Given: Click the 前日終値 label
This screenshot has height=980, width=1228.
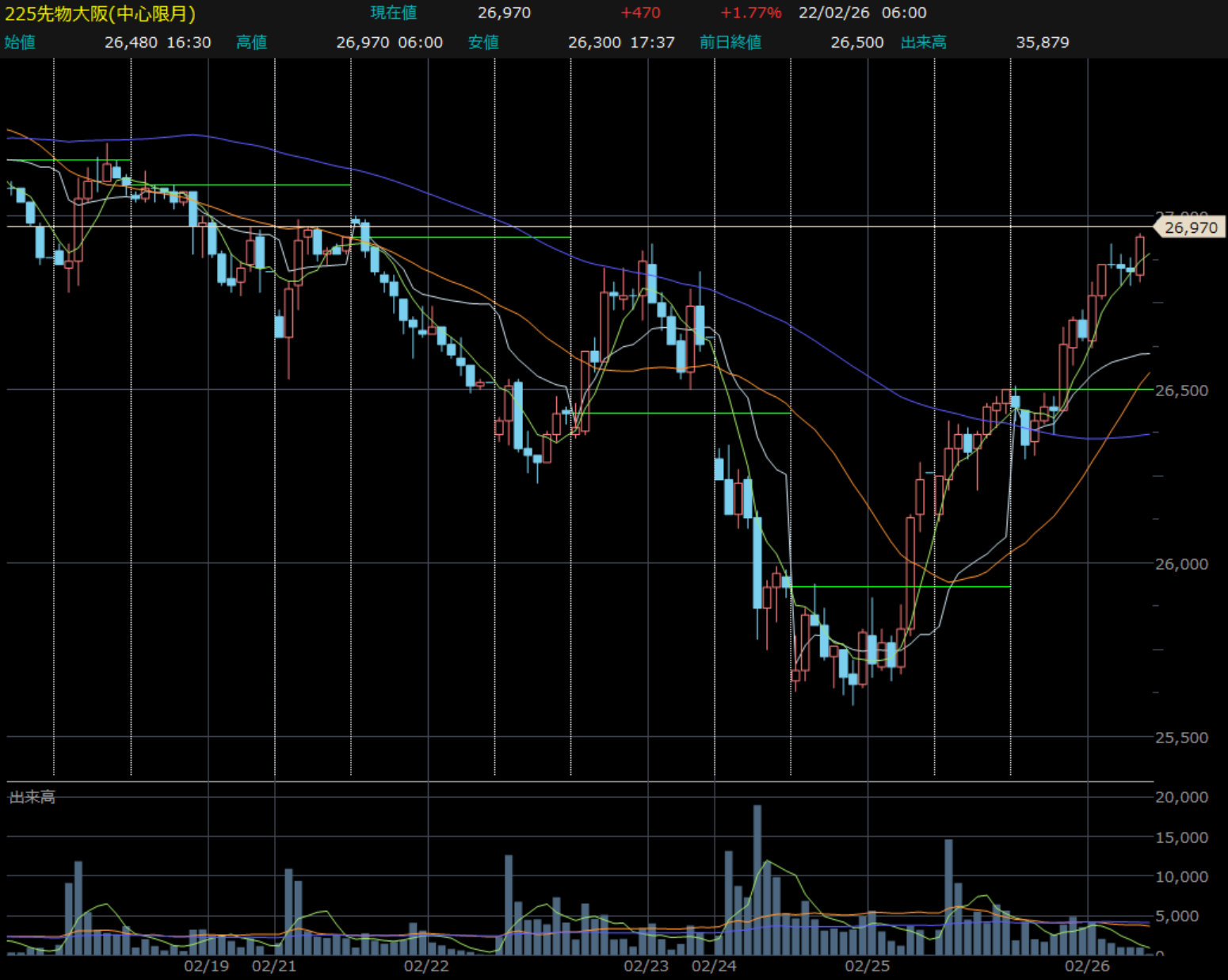Looking at the screenshot, I should point(730,42).
